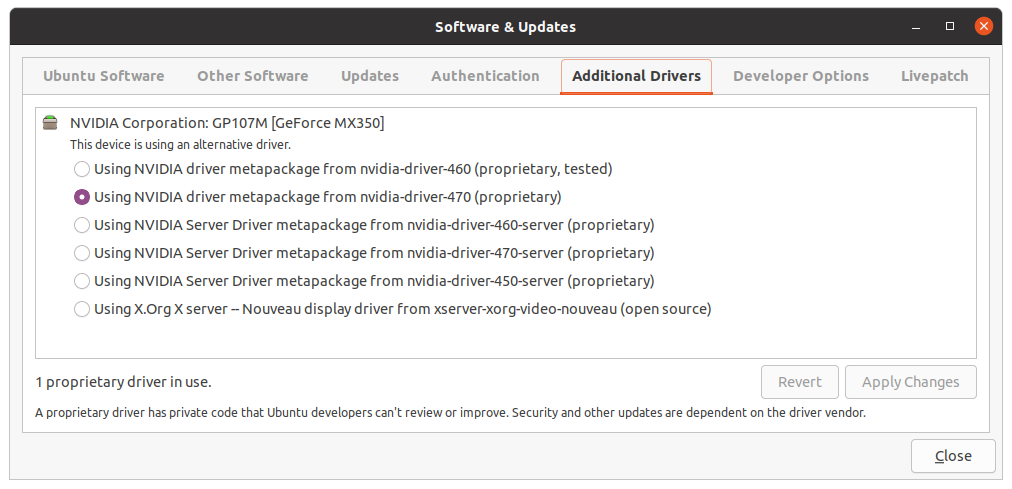The image size is (1012, 489).
Task: Click the 'This device is using an alternative driver' text
Action: pyautogui.click(x=180, y=145)
